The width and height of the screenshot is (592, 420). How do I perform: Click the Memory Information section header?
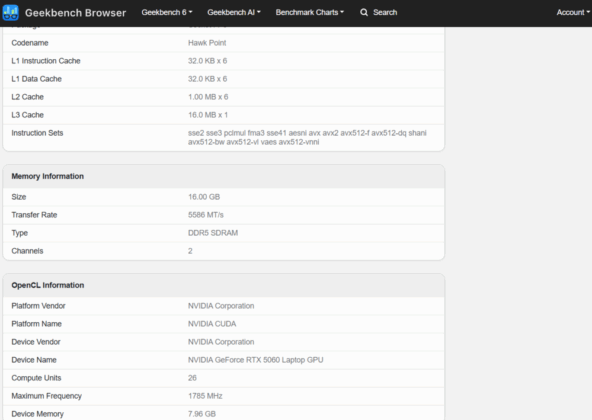(48, 176)
